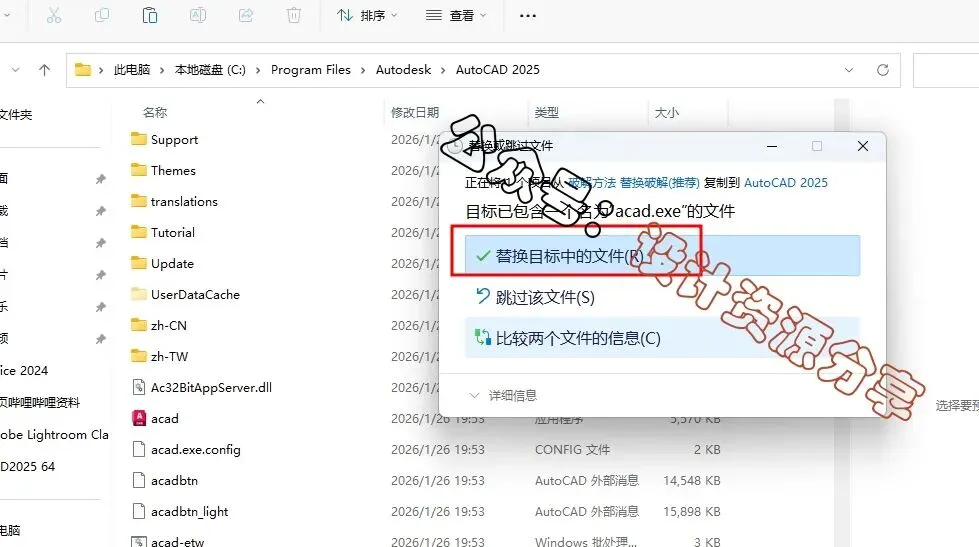
Task: Click the 14,548 KB size cell
Action: [x=692, y=480]
